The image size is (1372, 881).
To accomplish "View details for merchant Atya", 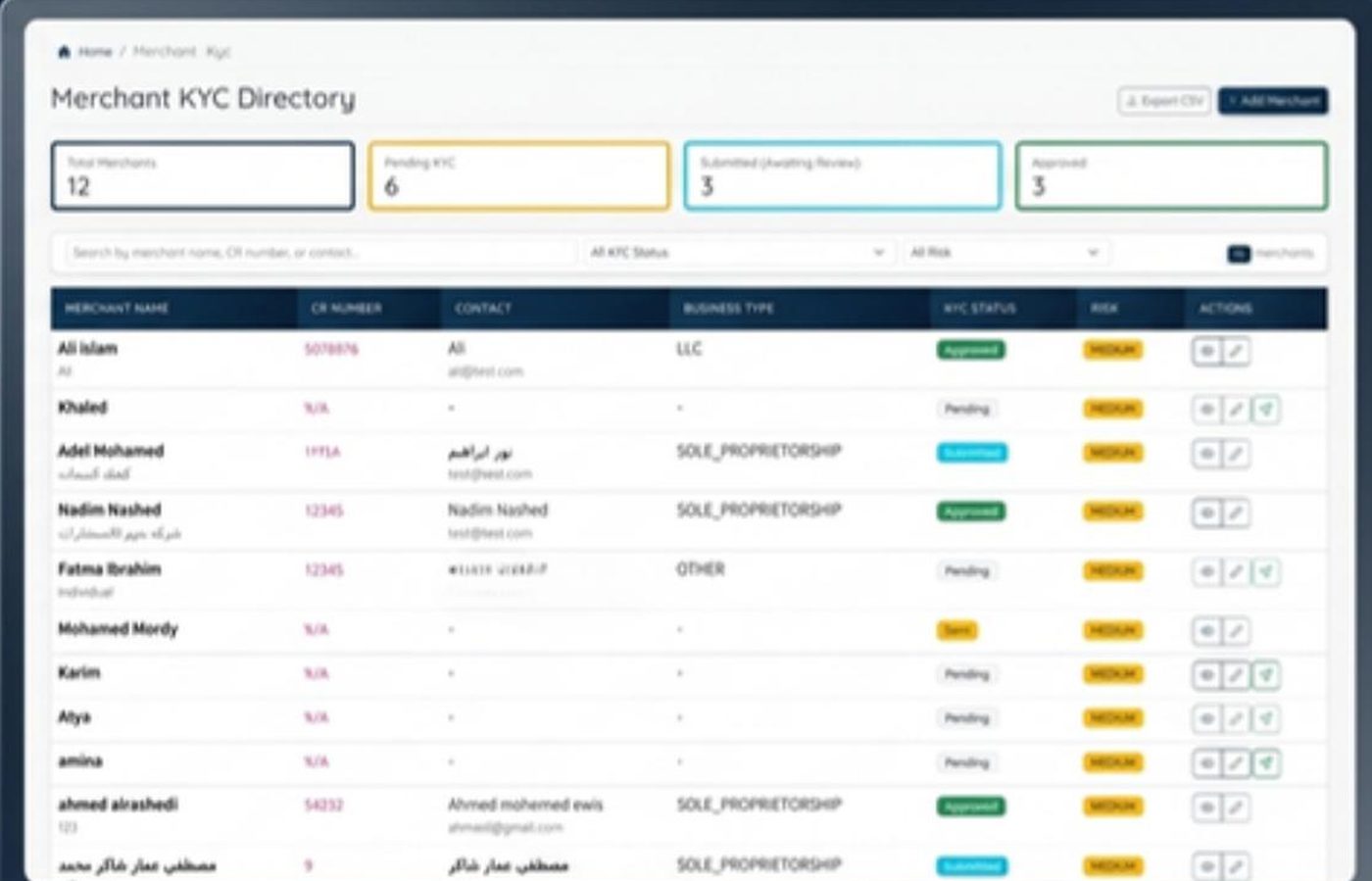I will (1206, 719).
